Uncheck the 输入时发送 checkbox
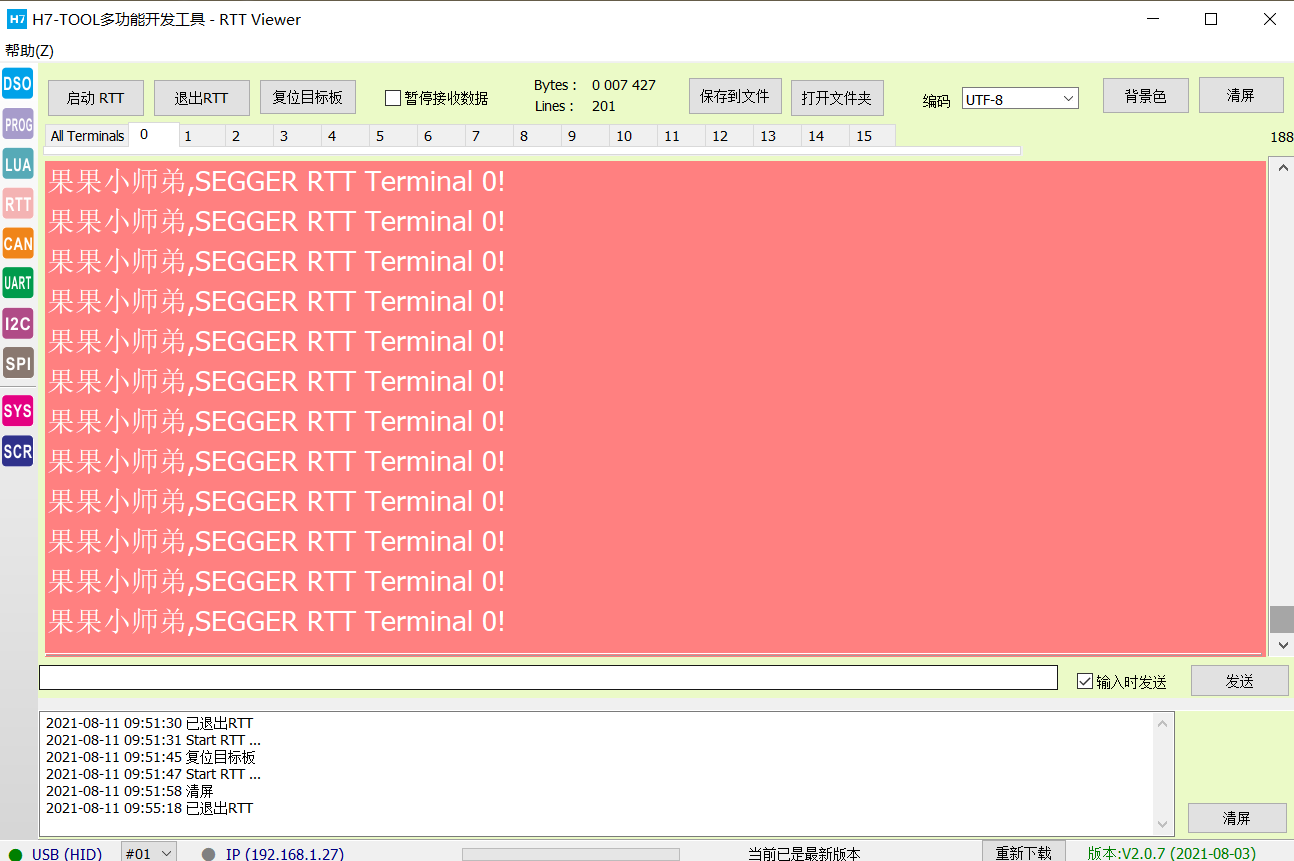Image resolution: width=1294 pixels, height=861 pixels. coord(1085,681)
